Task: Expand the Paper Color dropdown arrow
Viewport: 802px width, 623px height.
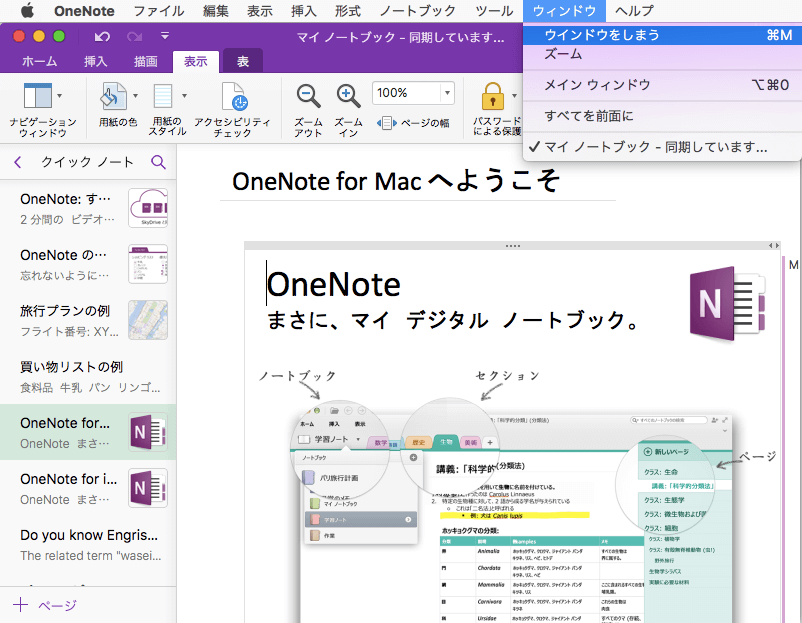Action: click(x=136, y=96)
